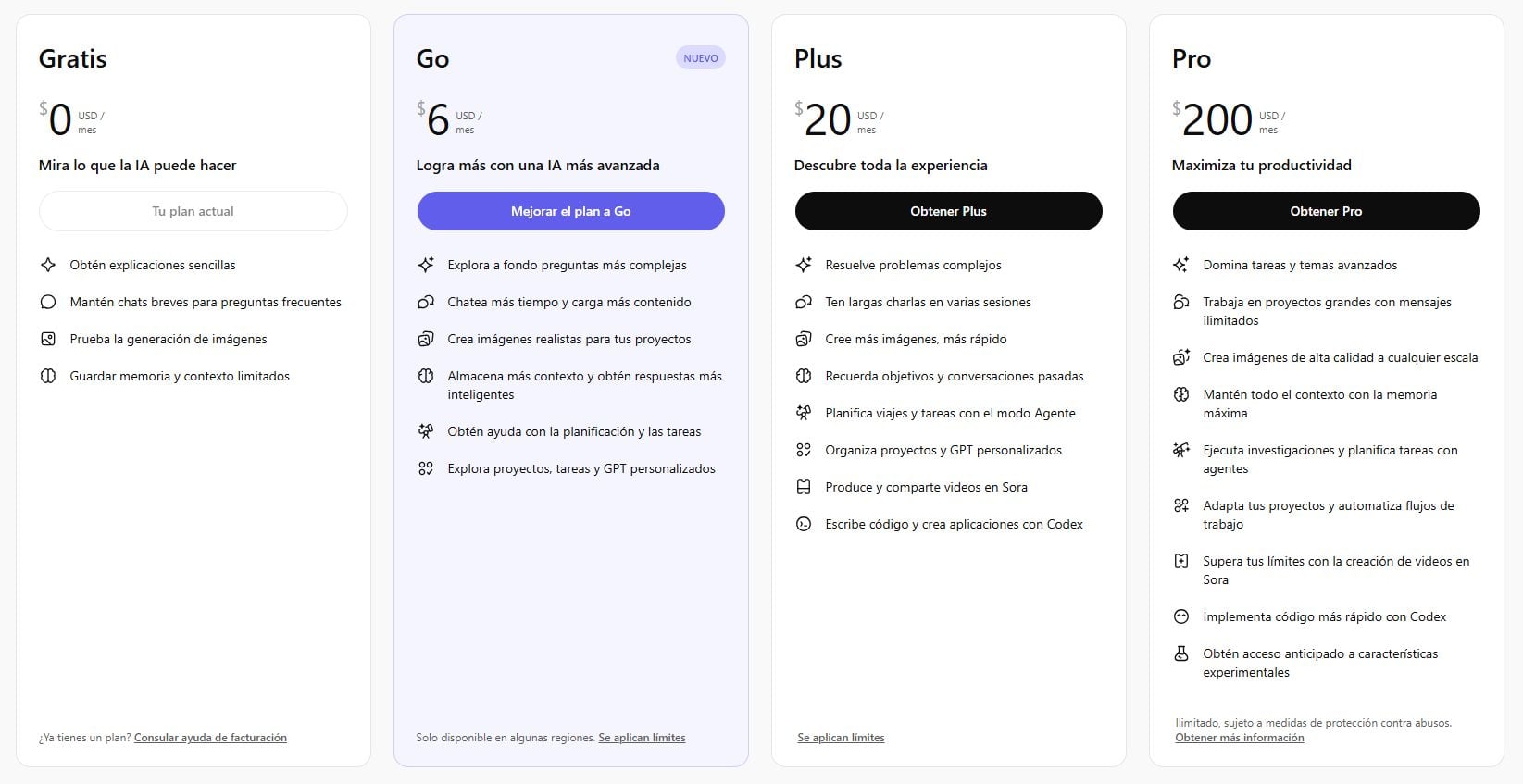Click the sparkle icon beside 'Domina tareas' in Pro

point(1180,265)
